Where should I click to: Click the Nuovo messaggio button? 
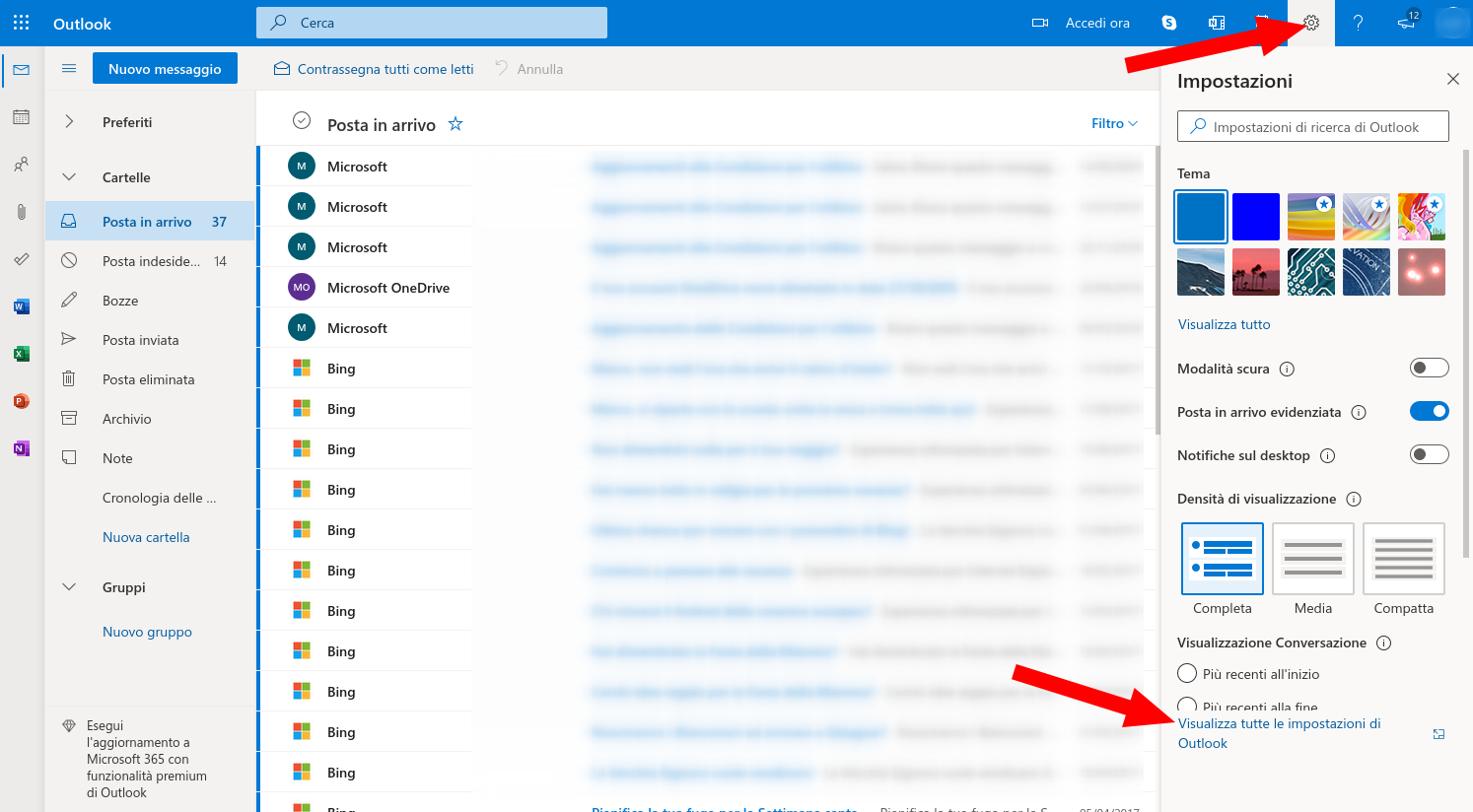click(x=165, y=69)
